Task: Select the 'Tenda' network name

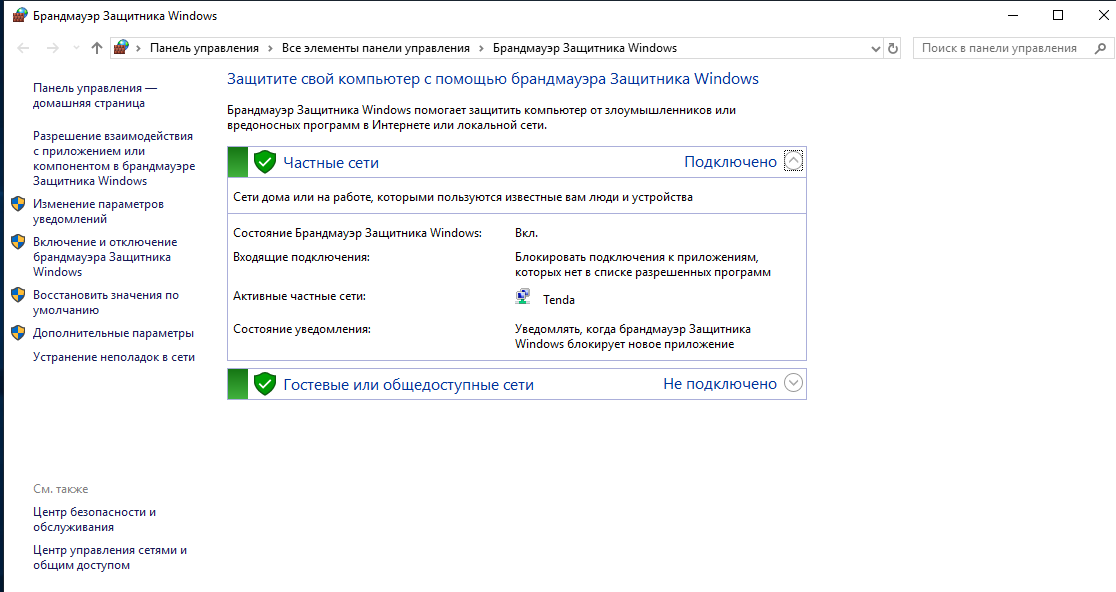Action: tap(559, 300)
